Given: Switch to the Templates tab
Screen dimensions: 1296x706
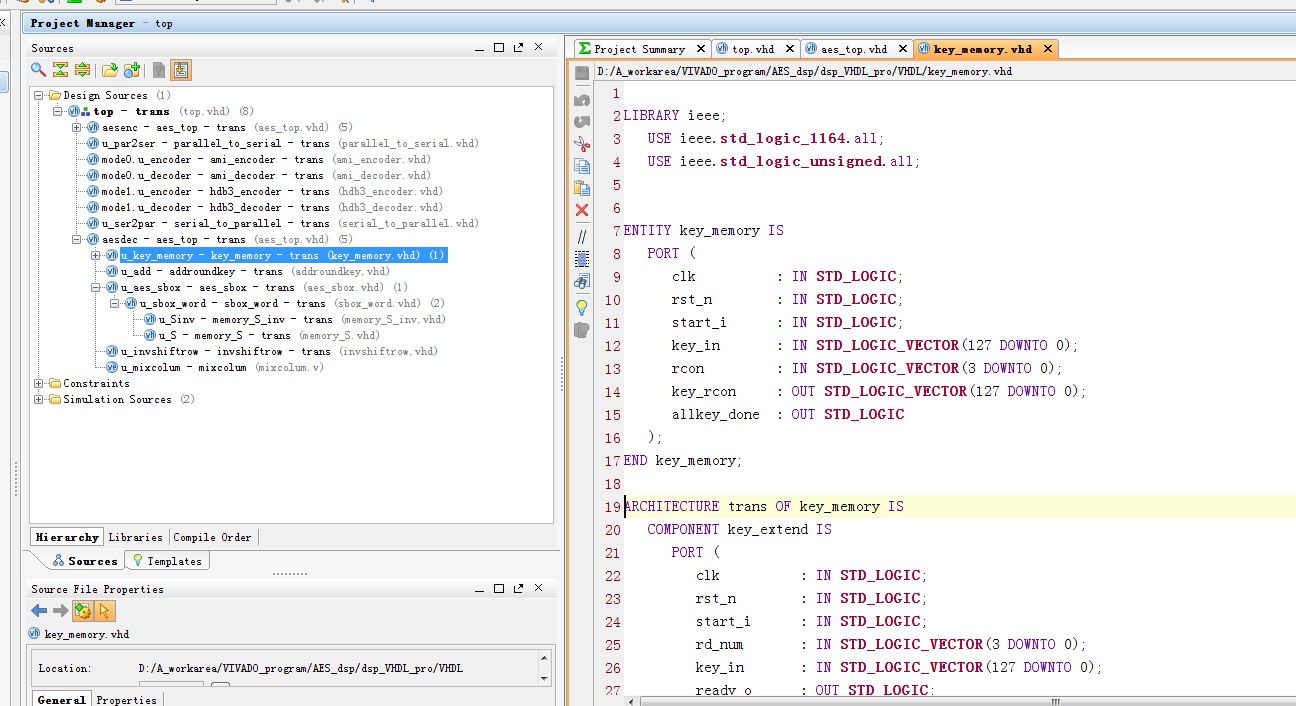Looking at the screenshot, I should 167,561.
